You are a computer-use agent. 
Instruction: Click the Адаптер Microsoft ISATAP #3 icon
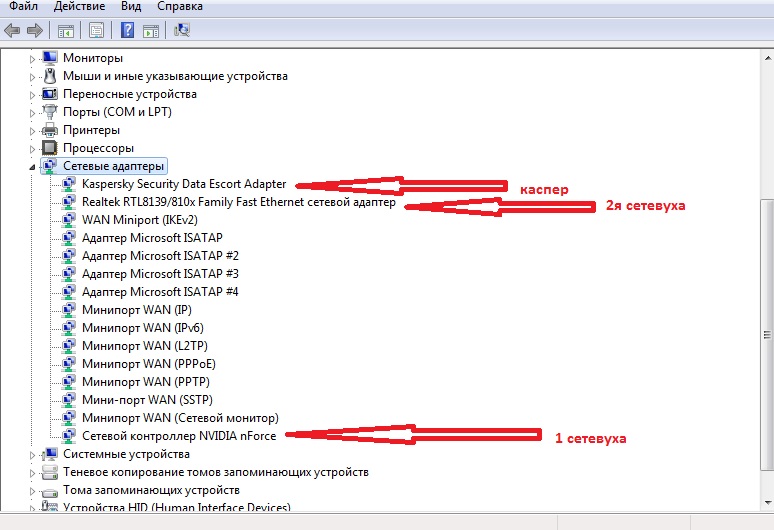69,274
